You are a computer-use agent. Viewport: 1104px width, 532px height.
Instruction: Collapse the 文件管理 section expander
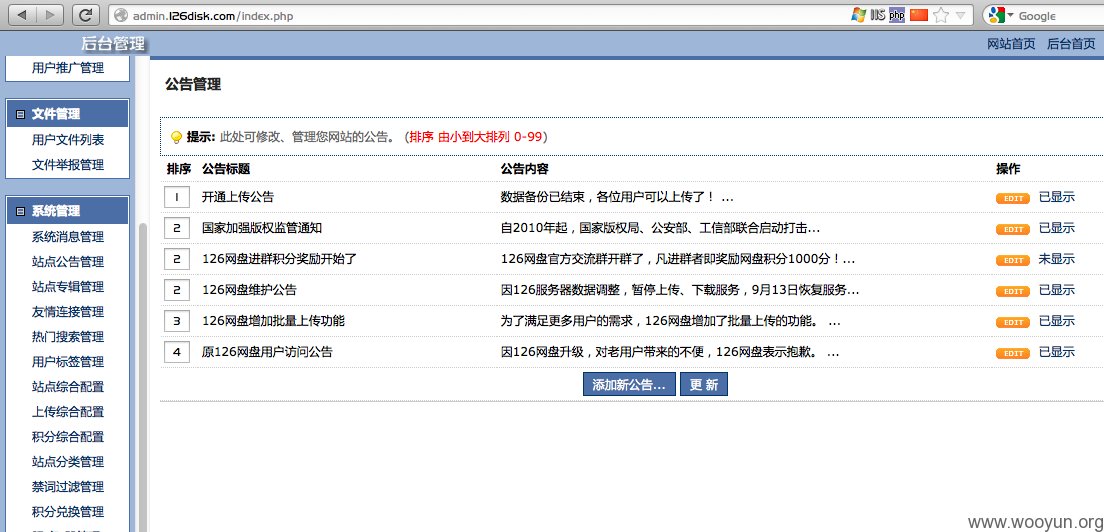click(x=20, y=114)
